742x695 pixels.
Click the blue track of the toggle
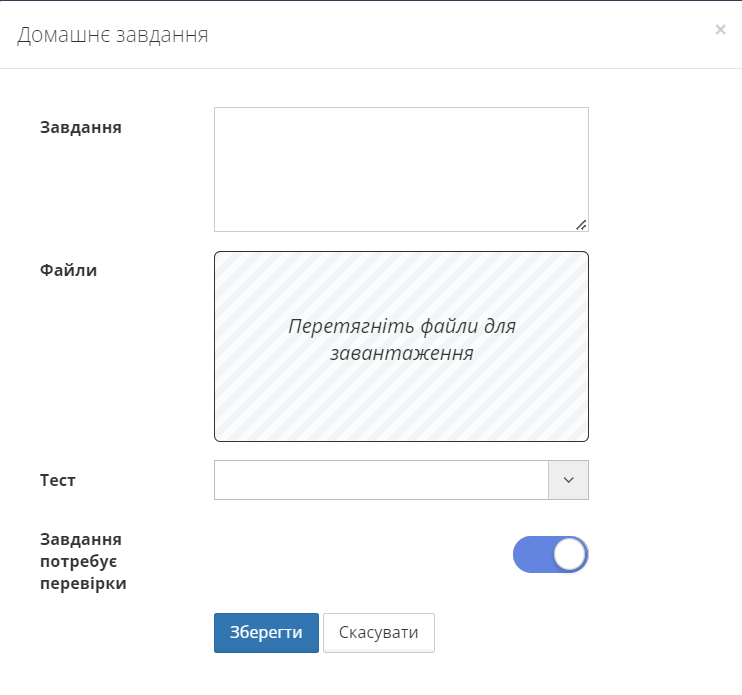(x=531, y=555)
